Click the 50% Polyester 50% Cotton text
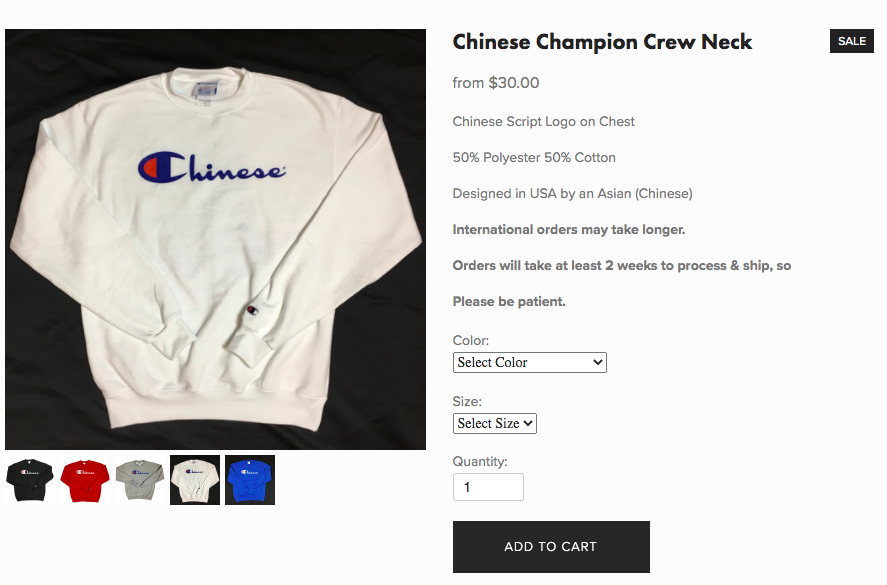Viewport: 887px width, 585px height. (x=534, y=158)
